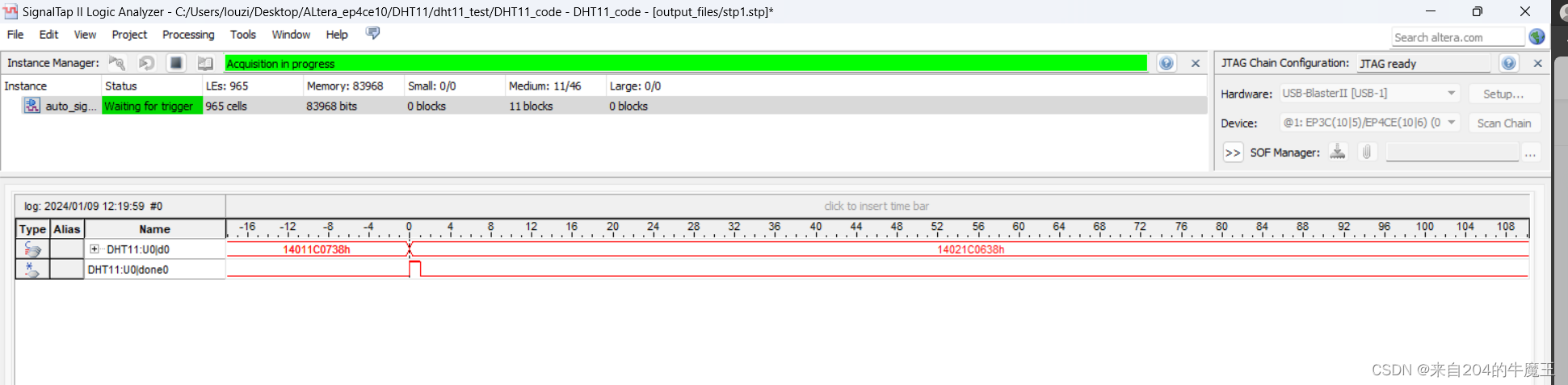Click the bus type icon for DHT11:U0|d0
This screenshot has height=385, width=1568.
[32, 249]
